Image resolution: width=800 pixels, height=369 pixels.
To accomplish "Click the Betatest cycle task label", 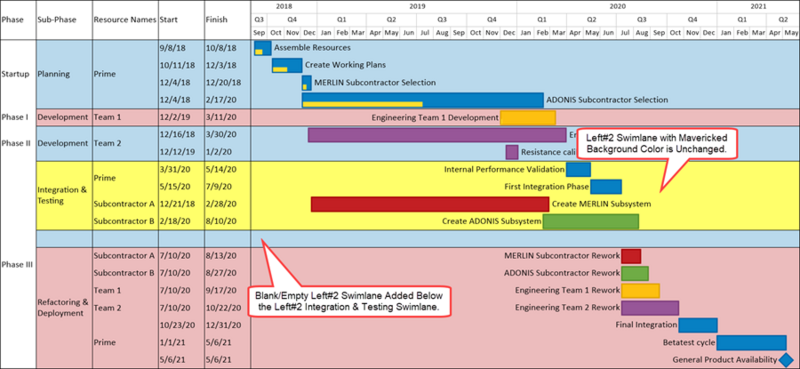I will tap(689, 342).
